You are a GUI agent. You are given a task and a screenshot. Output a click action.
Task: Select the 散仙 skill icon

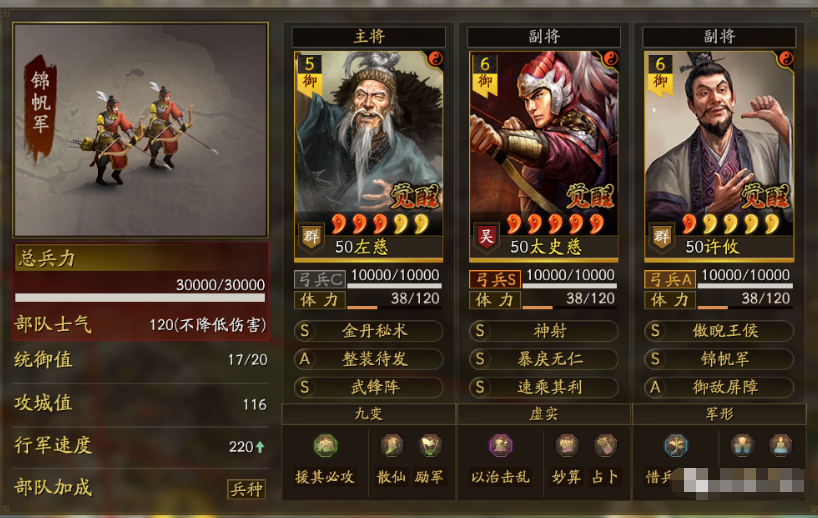click(x=391, y=446)
